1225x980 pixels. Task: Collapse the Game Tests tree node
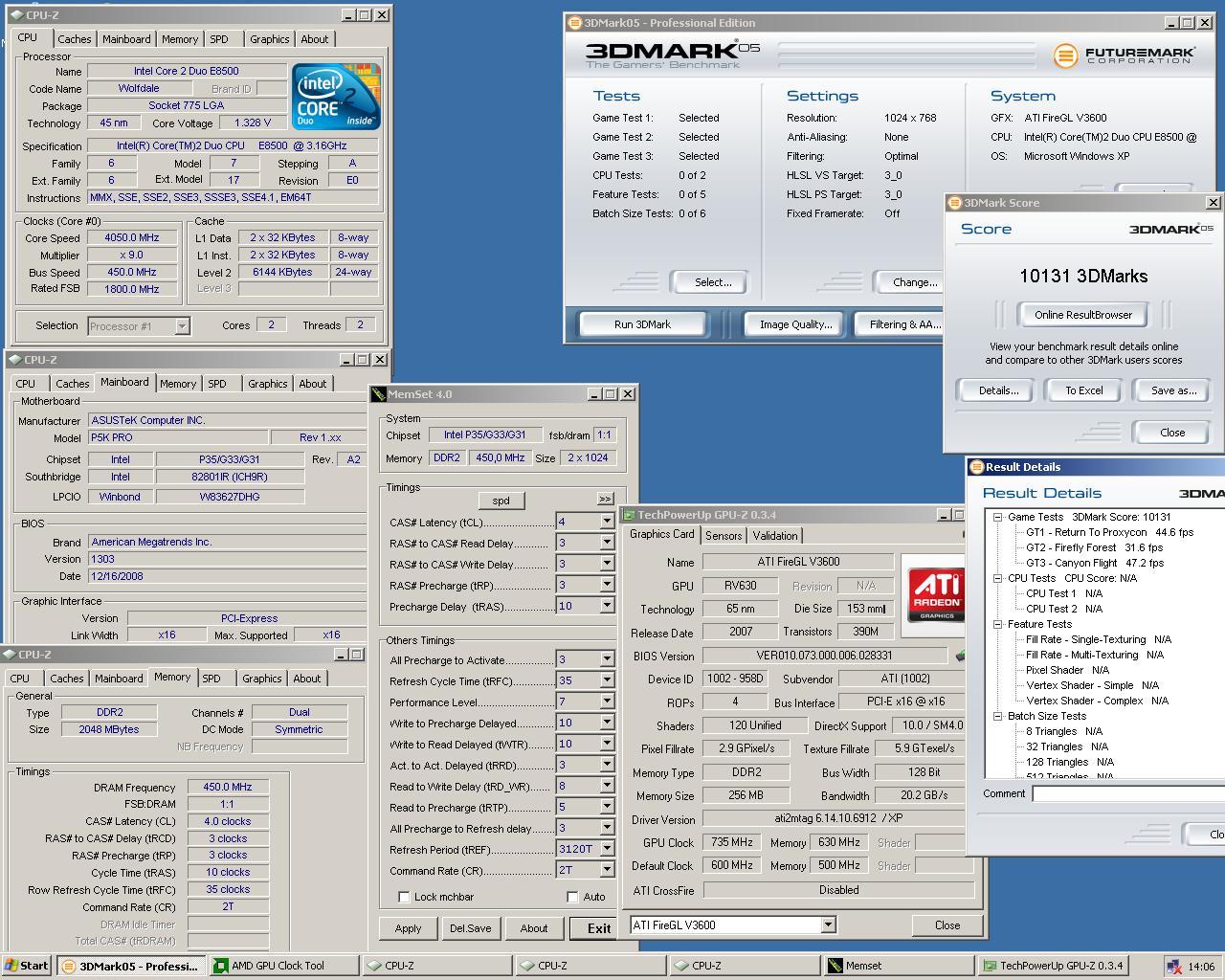point(997,517)
